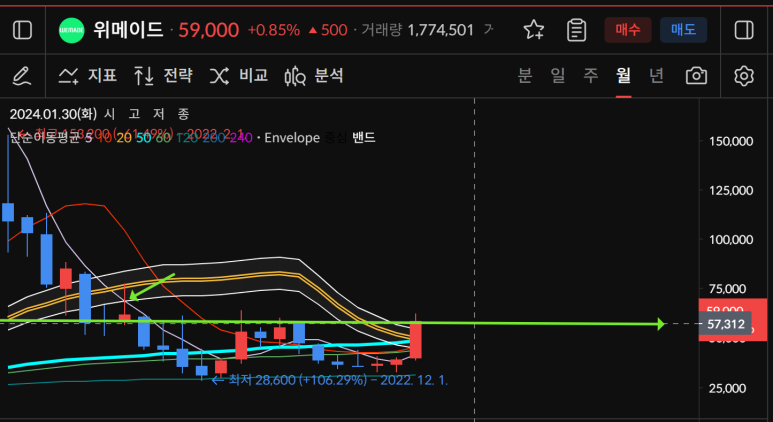The width and height of the screenshot is (773, 422).
Task: Click moving average period 240 label
Action: tap(243, 138)
